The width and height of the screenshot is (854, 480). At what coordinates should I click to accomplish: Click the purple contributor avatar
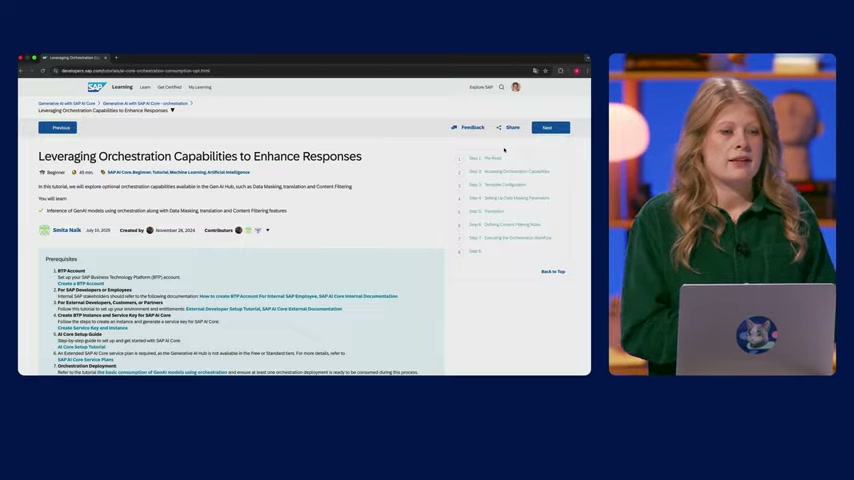[258, 230]
